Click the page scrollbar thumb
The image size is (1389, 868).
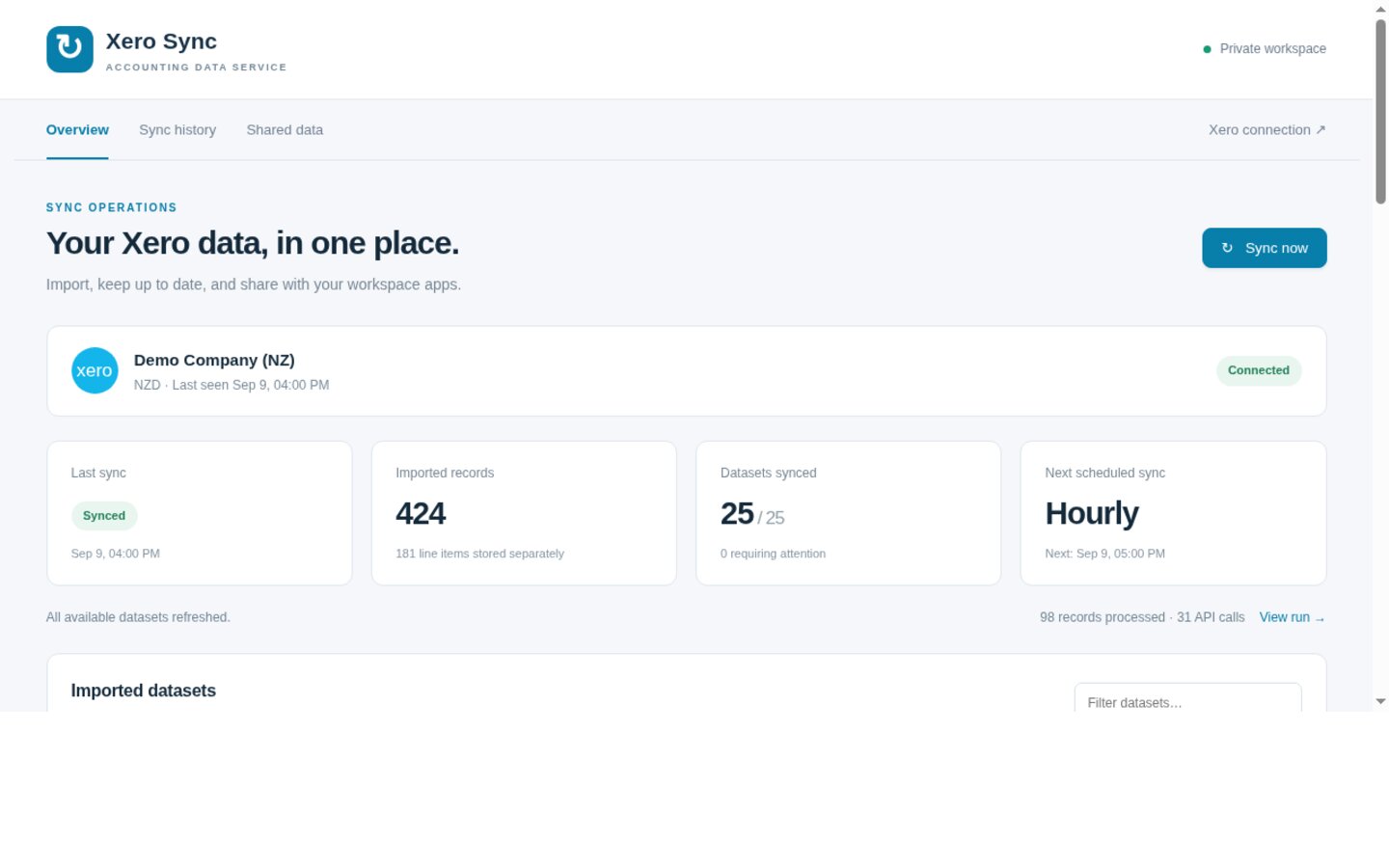coord(1380,111)
